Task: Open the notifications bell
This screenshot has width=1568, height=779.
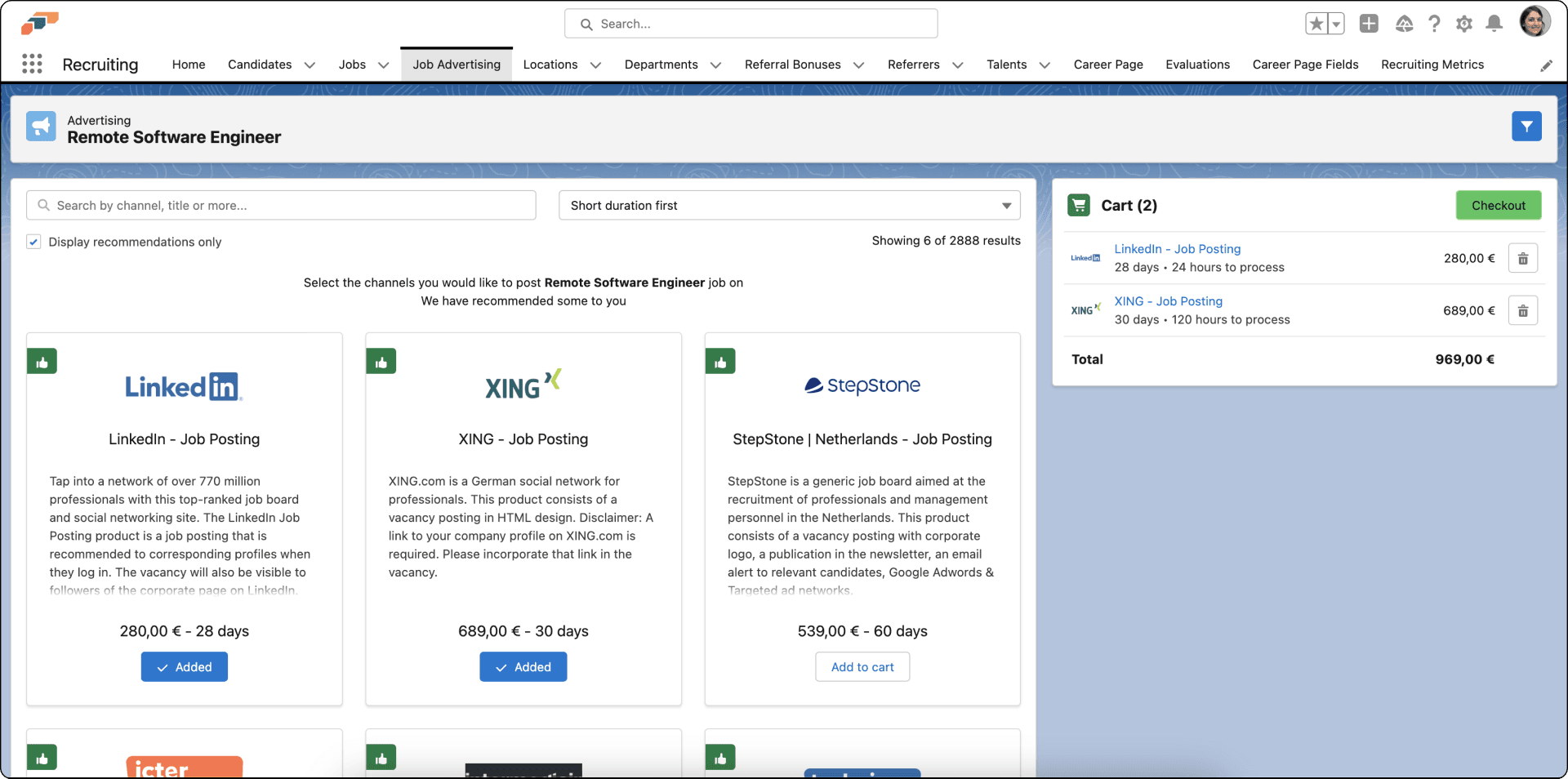Action: click(1494, 24)
